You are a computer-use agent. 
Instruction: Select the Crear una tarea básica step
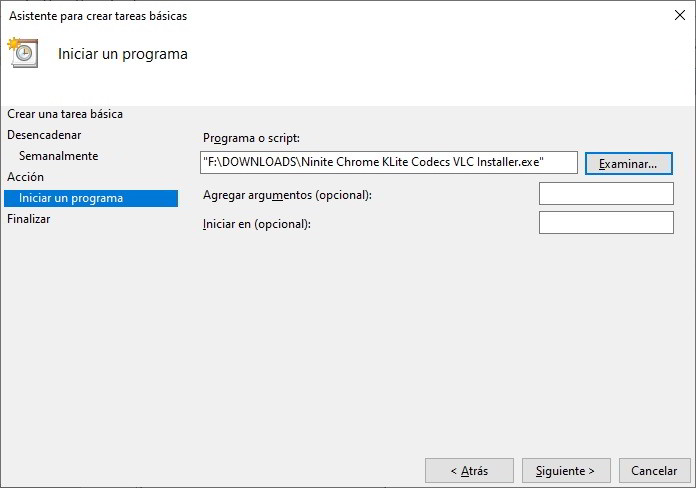(x=65, y=114)
